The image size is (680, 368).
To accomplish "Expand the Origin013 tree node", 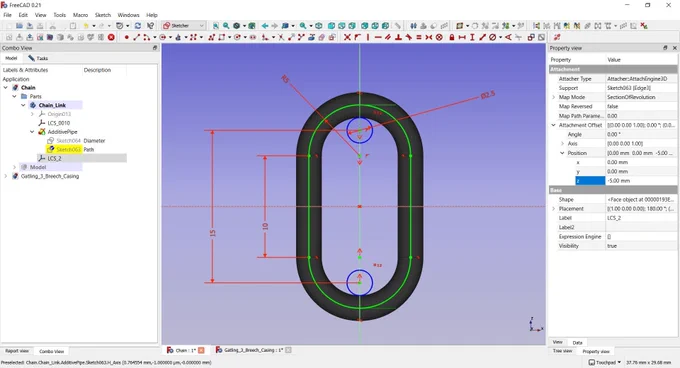I will 33,114.
